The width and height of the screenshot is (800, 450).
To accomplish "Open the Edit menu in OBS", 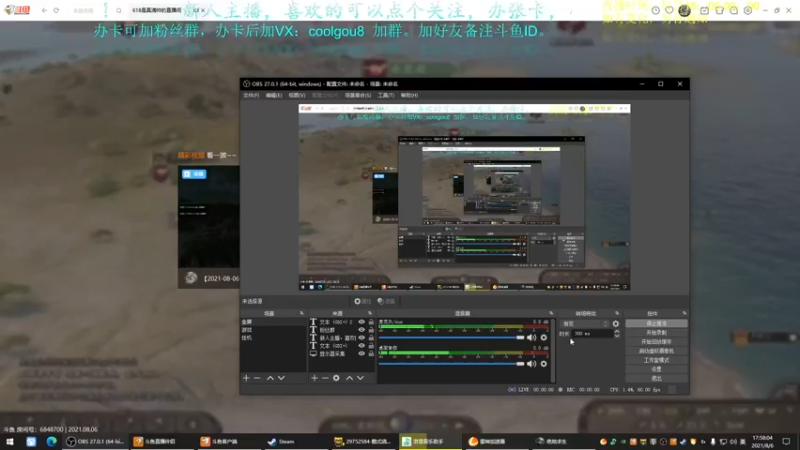I will tap(273, 95).
